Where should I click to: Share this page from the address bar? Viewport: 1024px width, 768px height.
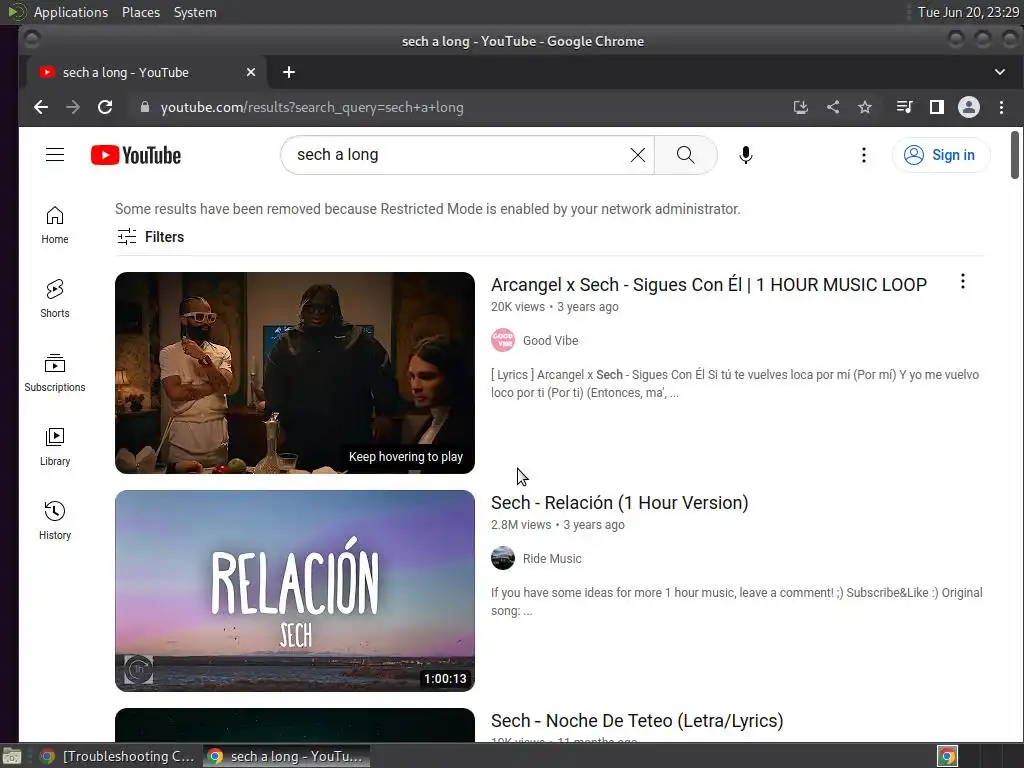pos(833,107)
